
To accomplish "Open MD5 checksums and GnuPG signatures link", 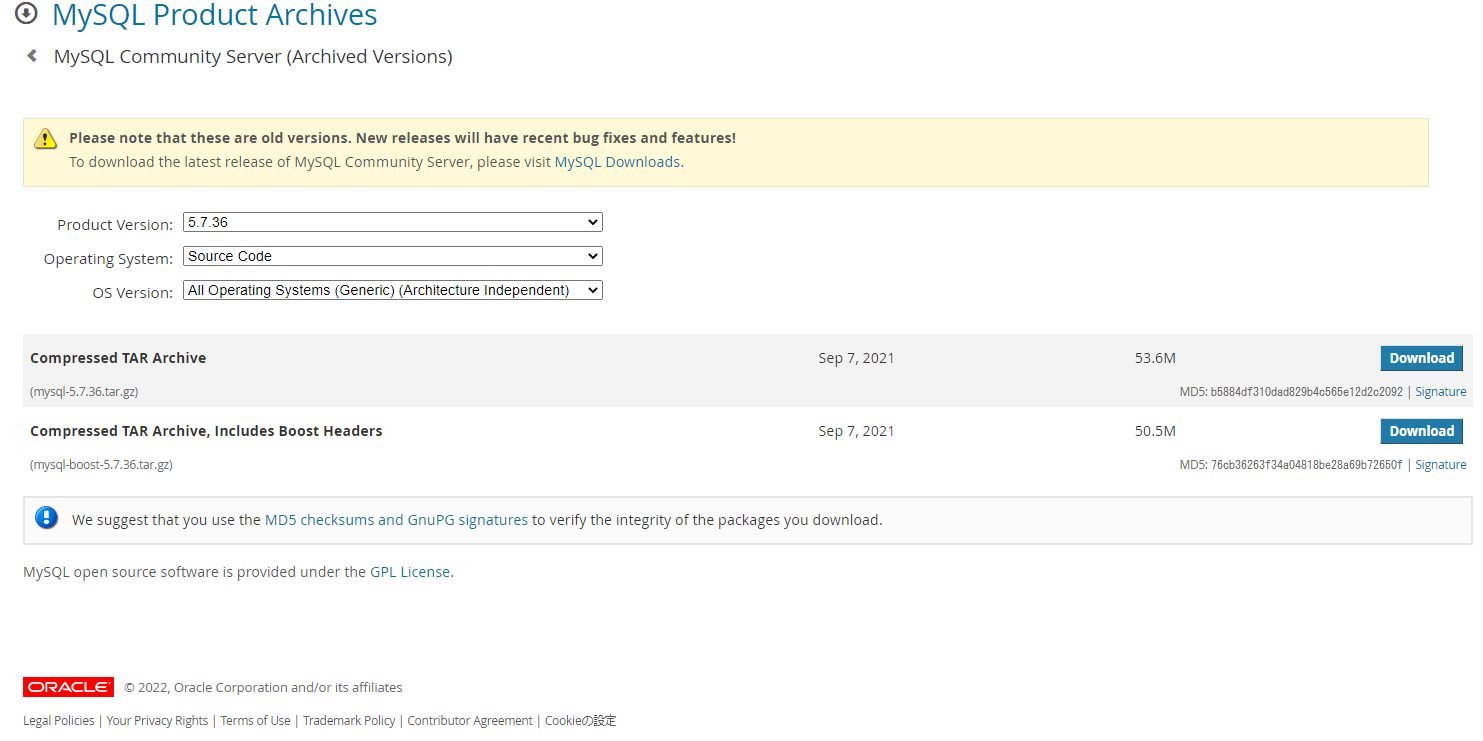I will (x=396, y=520).
